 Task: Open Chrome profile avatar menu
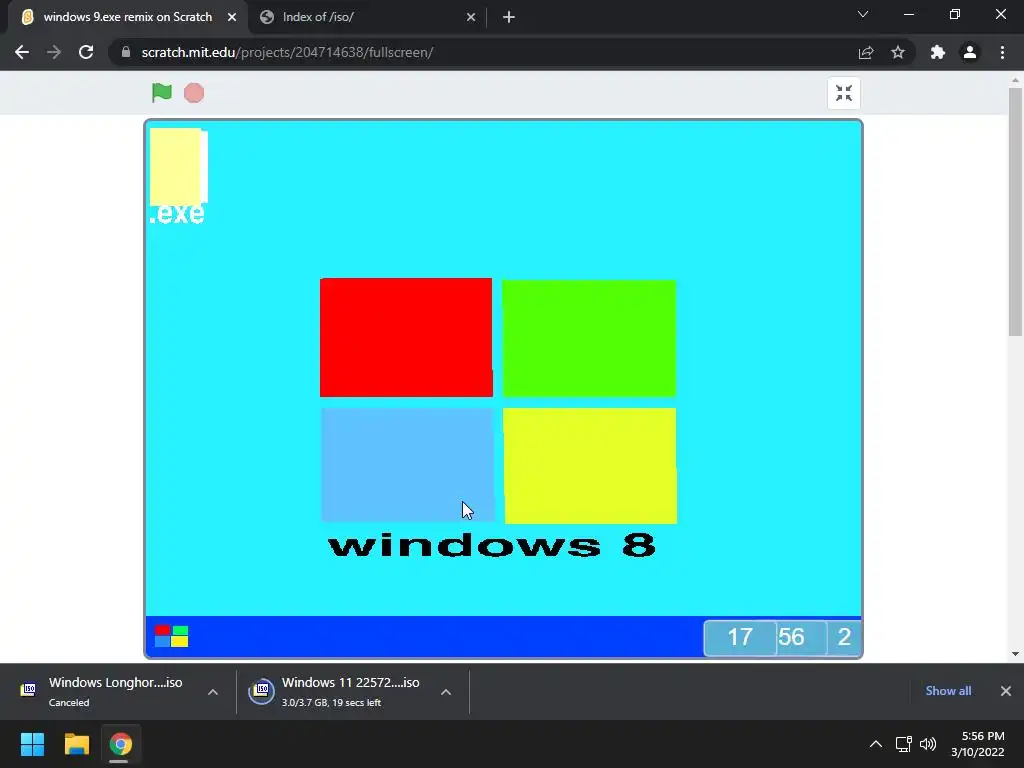(970, 52)
